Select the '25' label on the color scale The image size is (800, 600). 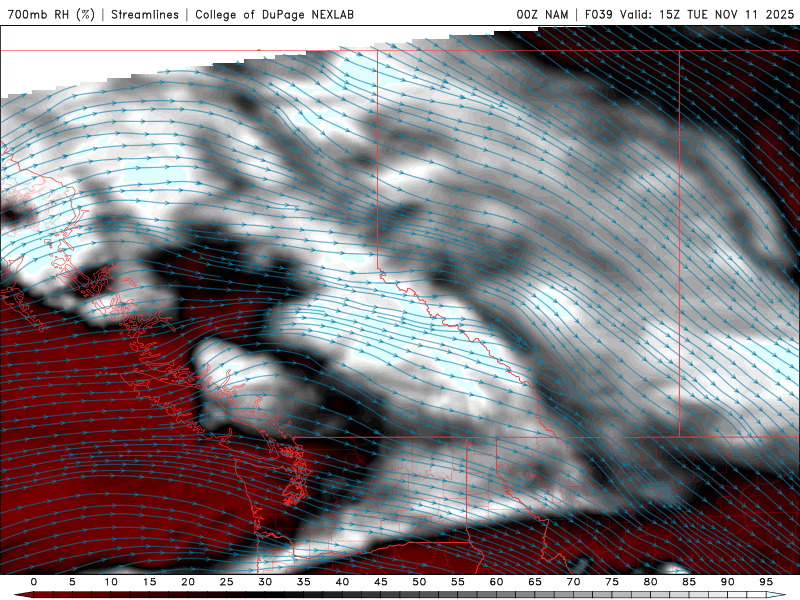tap(227, 582)
